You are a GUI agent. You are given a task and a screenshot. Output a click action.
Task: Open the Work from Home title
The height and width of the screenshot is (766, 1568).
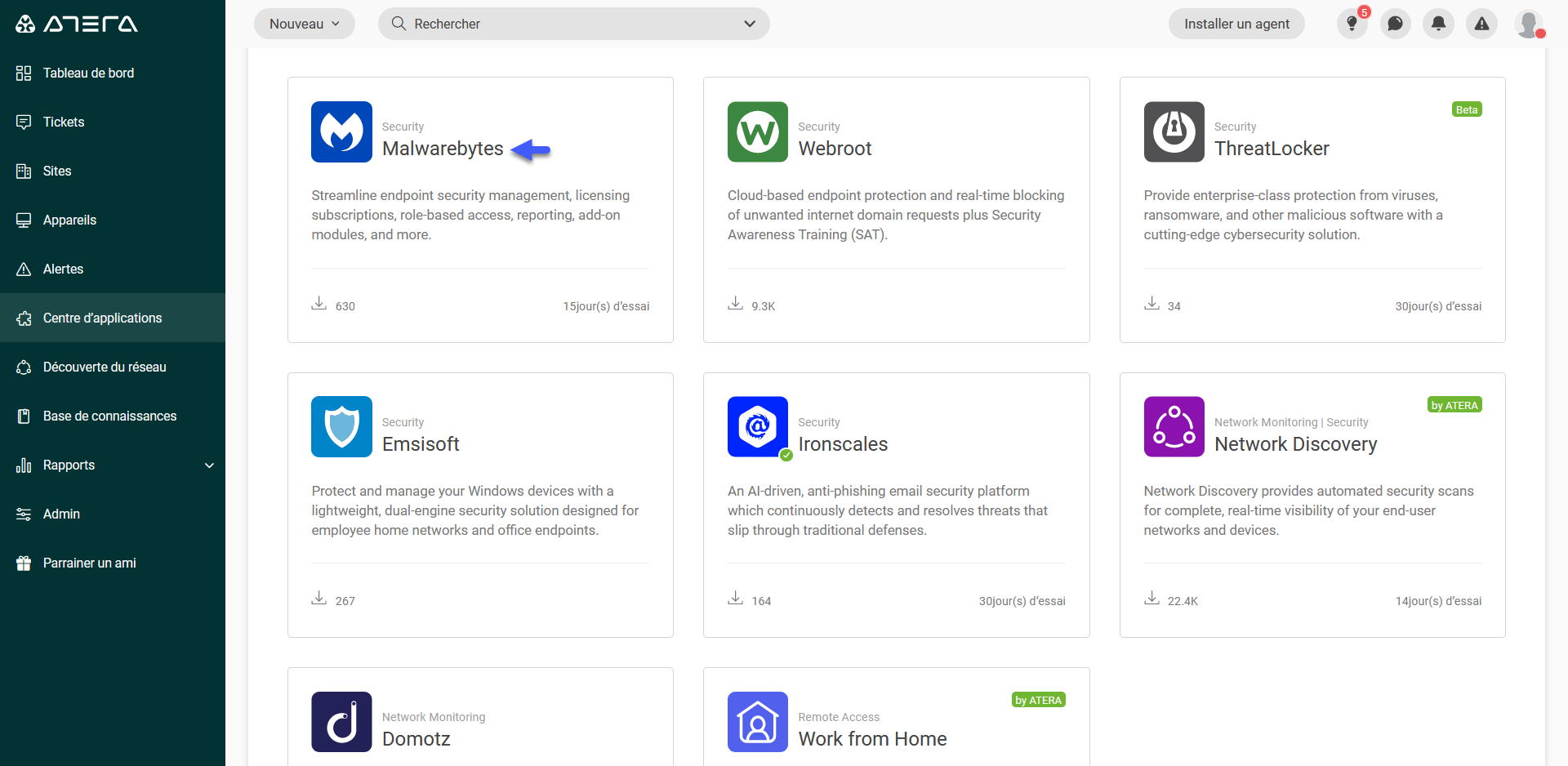pyautogui.click(x=872, y=739)
